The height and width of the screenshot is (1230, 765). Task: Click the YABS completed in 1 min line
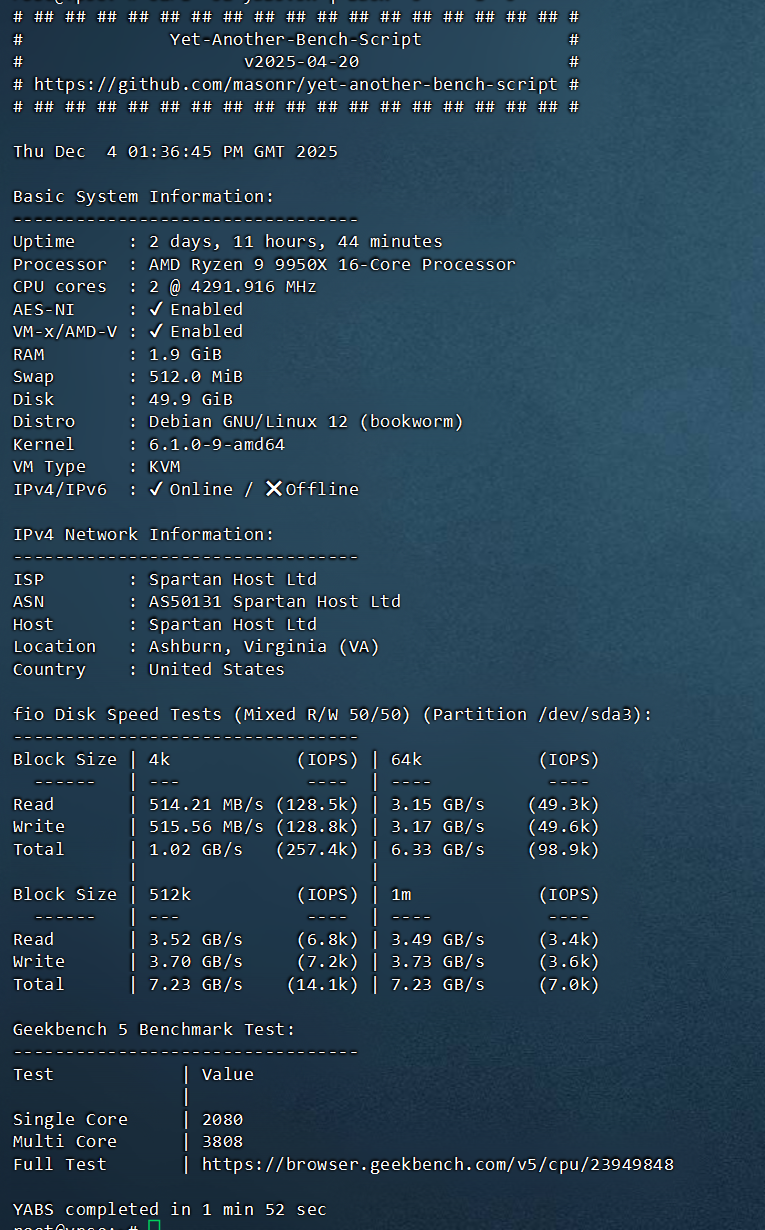[170, 1209]
